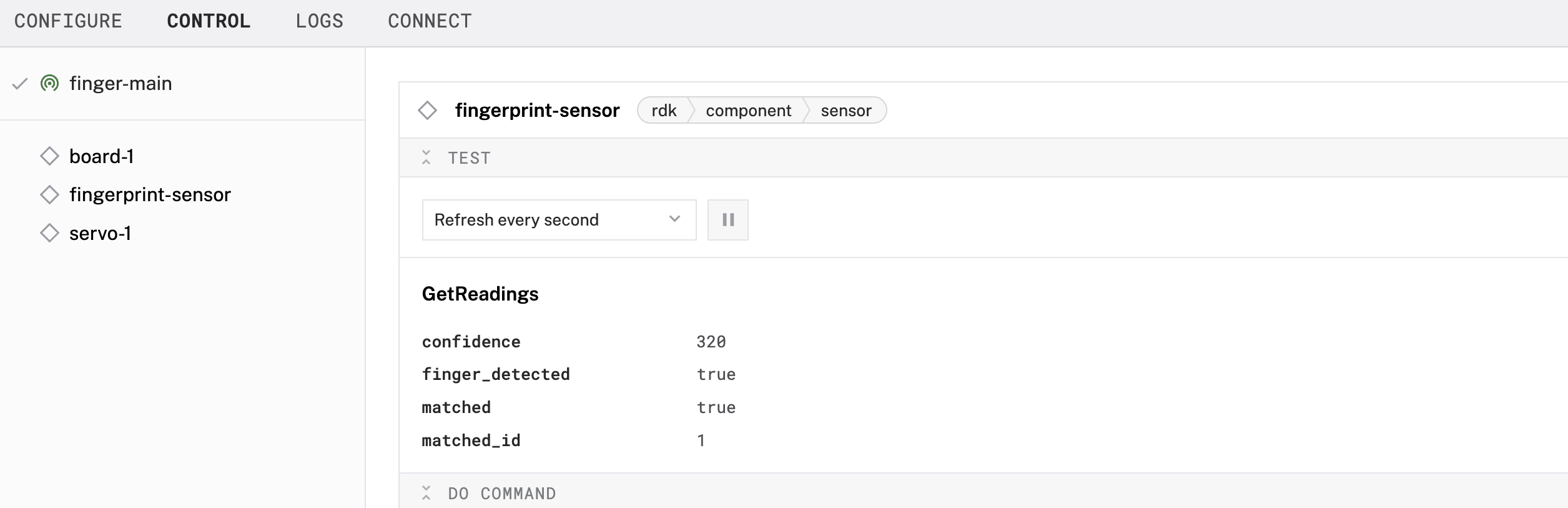
Task: Pause the readings refresh
Action: 727,220
